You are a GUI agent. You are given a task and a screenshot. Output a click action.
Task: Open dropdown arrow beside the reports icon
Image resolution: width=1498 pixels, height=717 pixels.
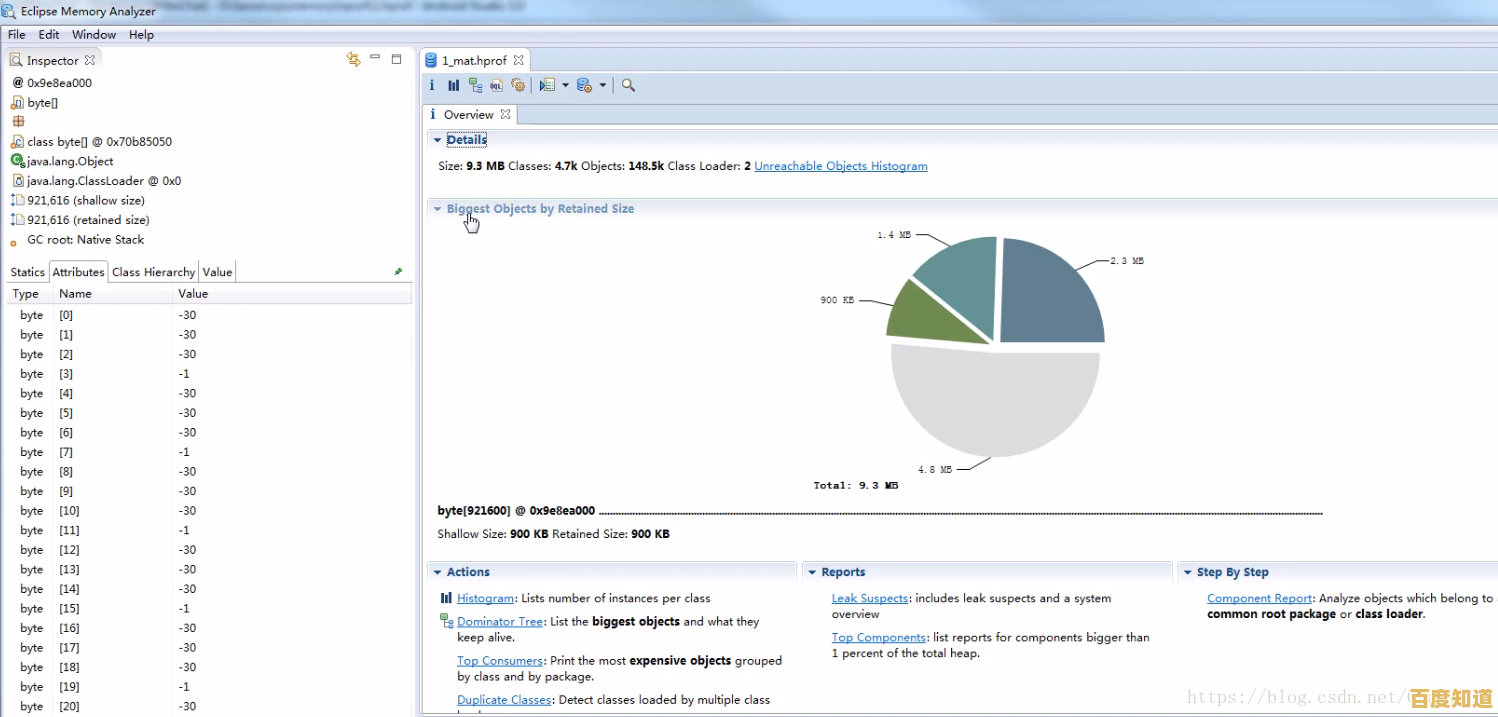565,86
